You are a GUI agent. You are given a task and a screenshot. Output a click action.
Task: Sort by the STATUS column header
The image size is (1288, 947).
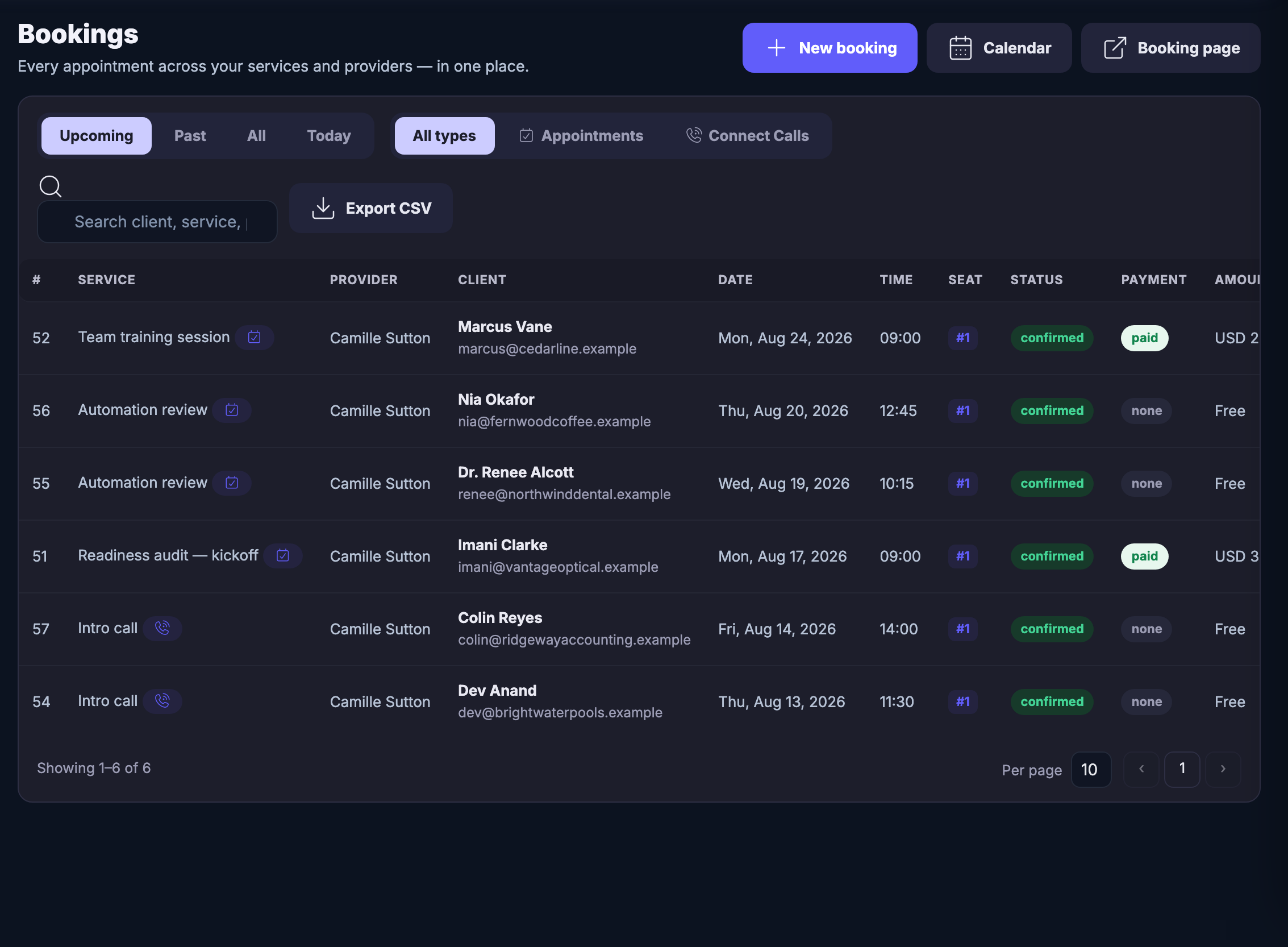click(1036, 280)
